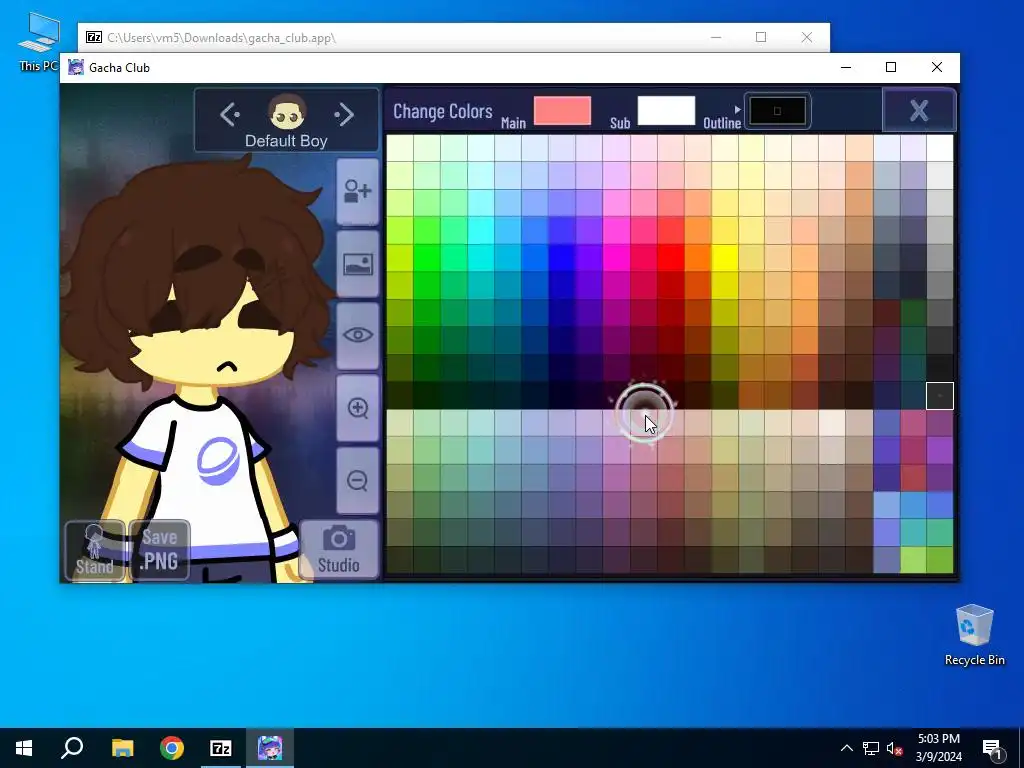Select the black Outline color box

click(x=777, y=110)
